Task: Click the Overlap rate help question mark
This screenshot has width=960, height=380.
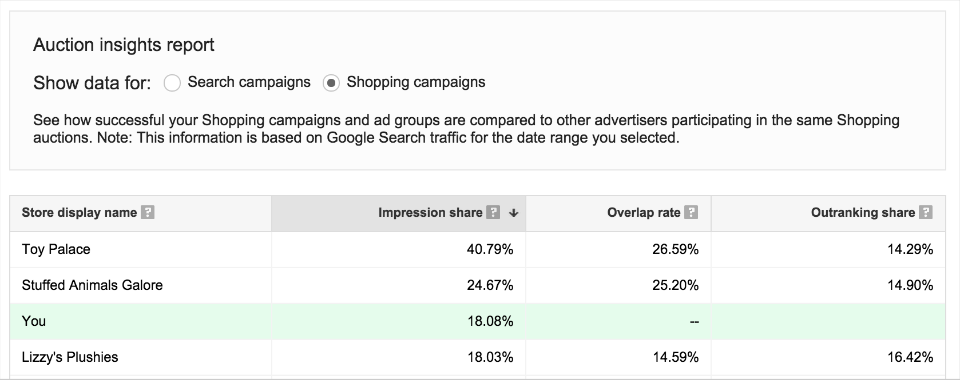Action: [691, 212]
